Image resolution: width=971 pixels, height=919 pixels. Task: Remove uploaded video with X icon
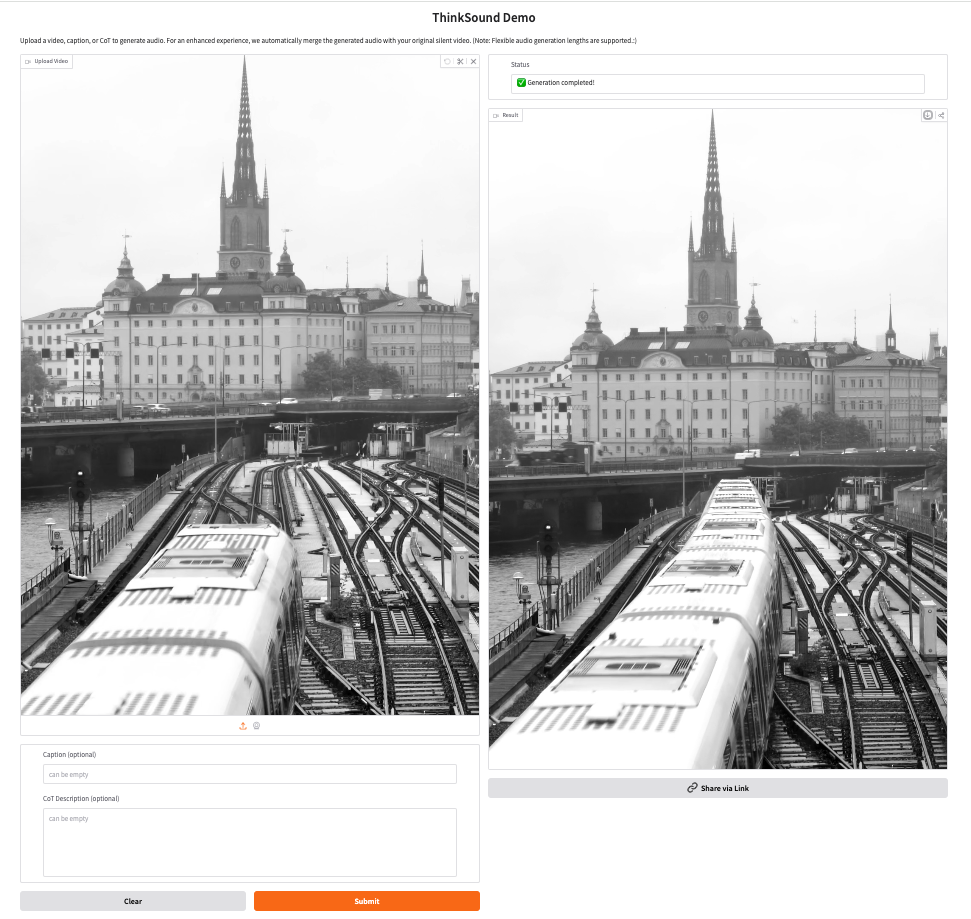[x=473, y=62]
